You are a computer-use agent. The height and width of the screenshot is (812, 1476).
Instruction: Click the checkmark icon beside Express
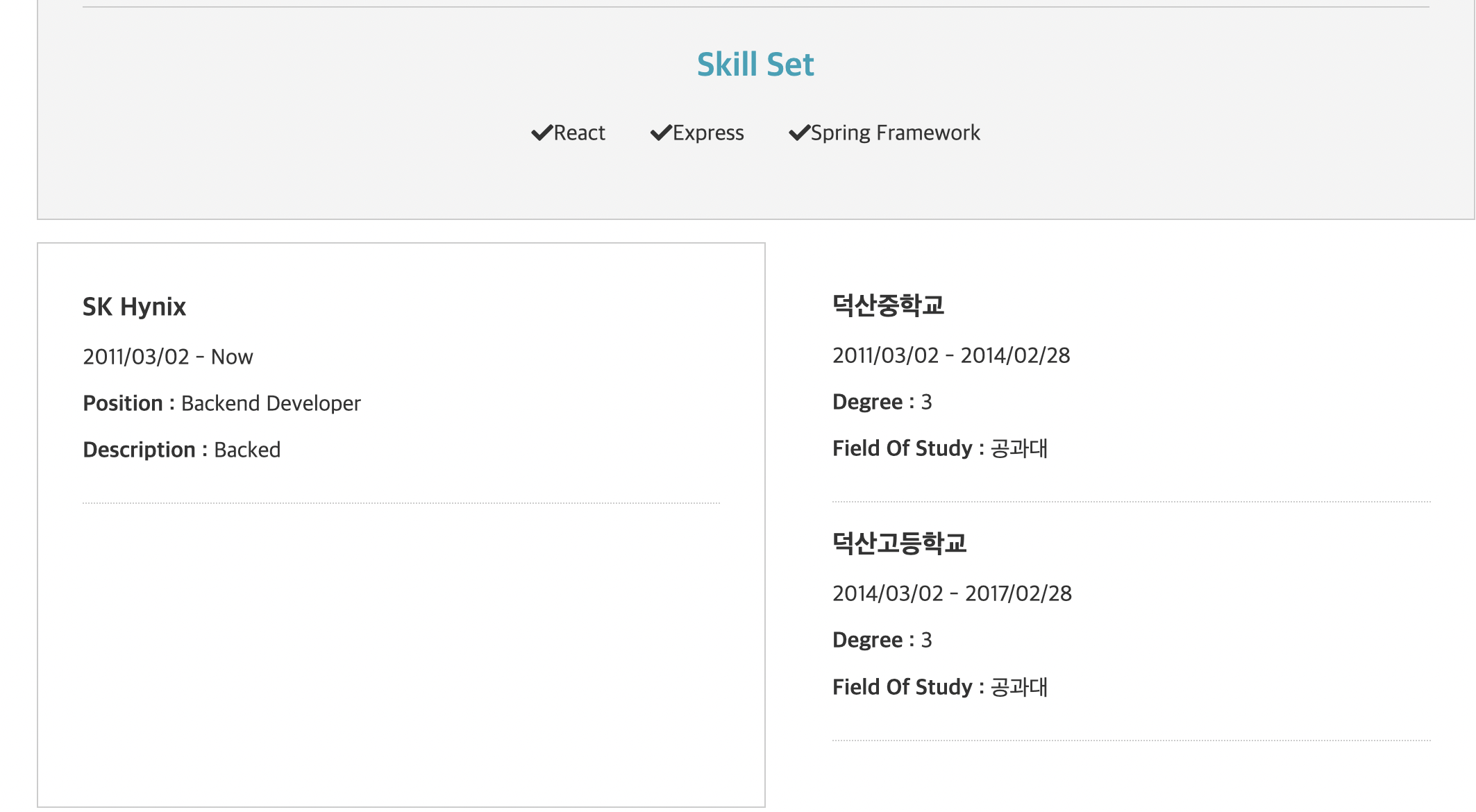coord(661,133)
